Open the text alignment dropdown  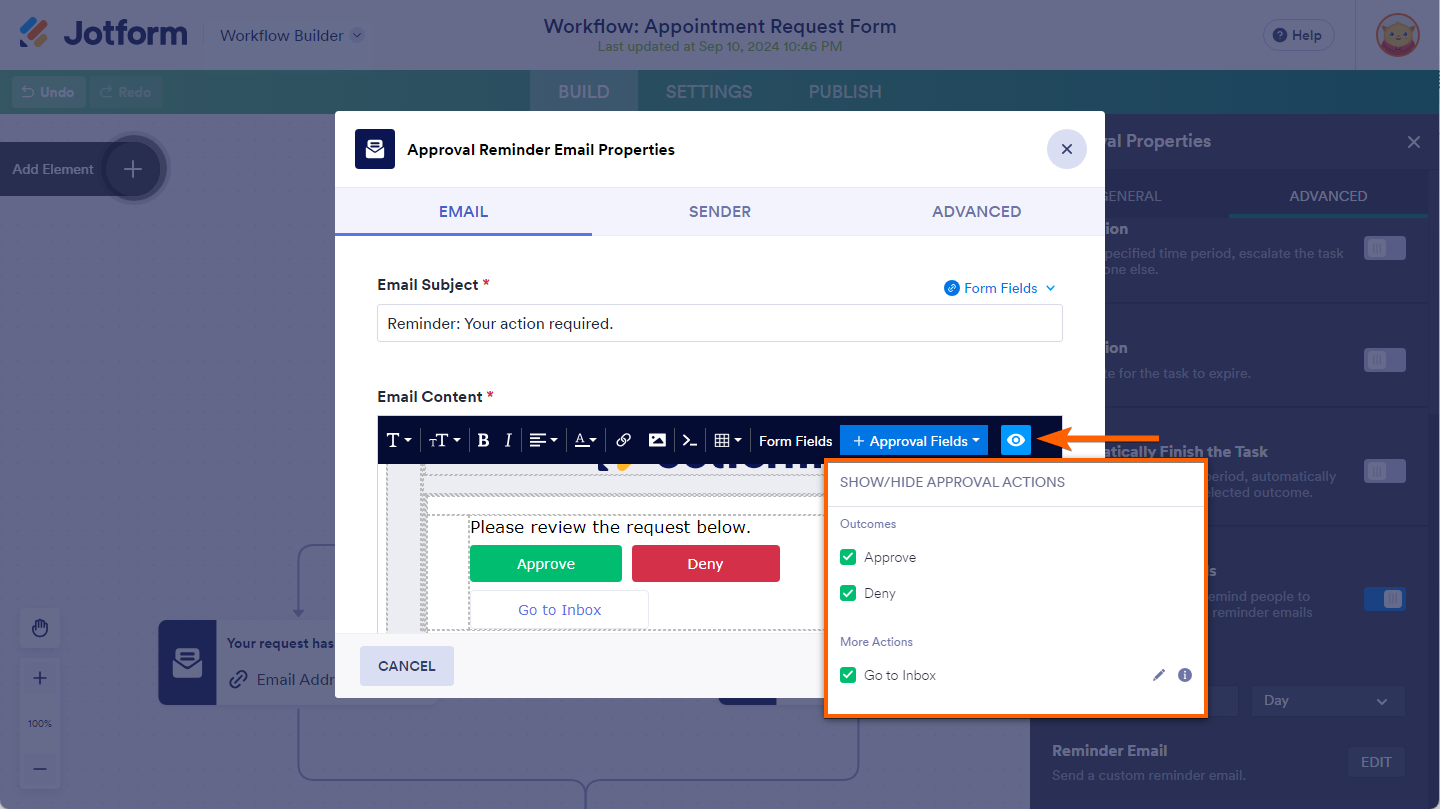[544, 440]
